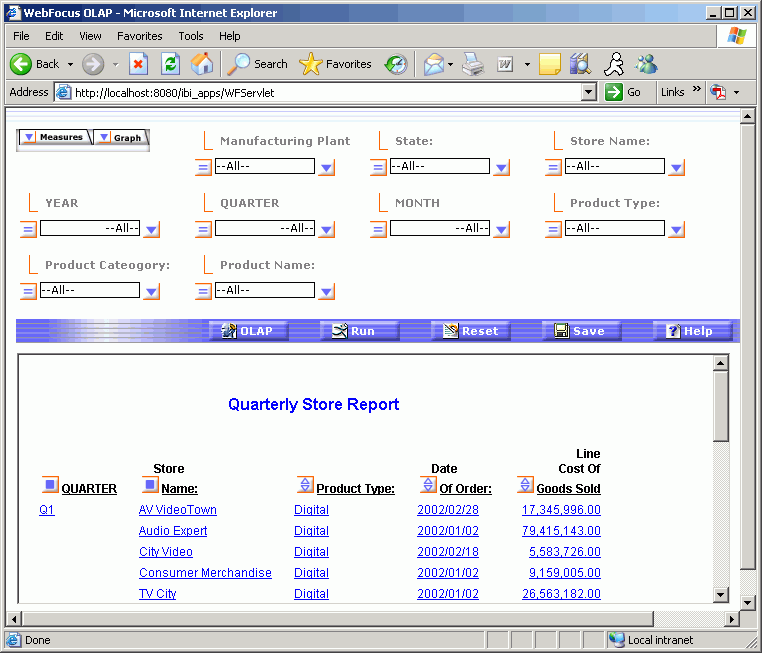762x653 pixels.
Task: Open selection list icon for Product Type filter
Action: [x=553, y=229]
